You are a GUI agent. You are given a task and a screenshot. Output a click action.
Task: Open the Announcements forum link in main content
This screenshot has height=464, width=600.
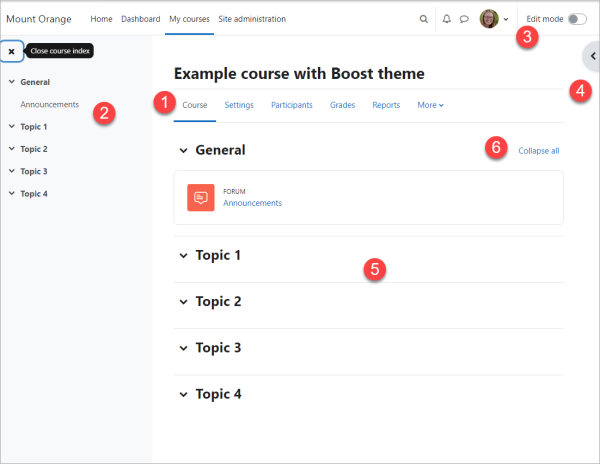tap(252, 203)
